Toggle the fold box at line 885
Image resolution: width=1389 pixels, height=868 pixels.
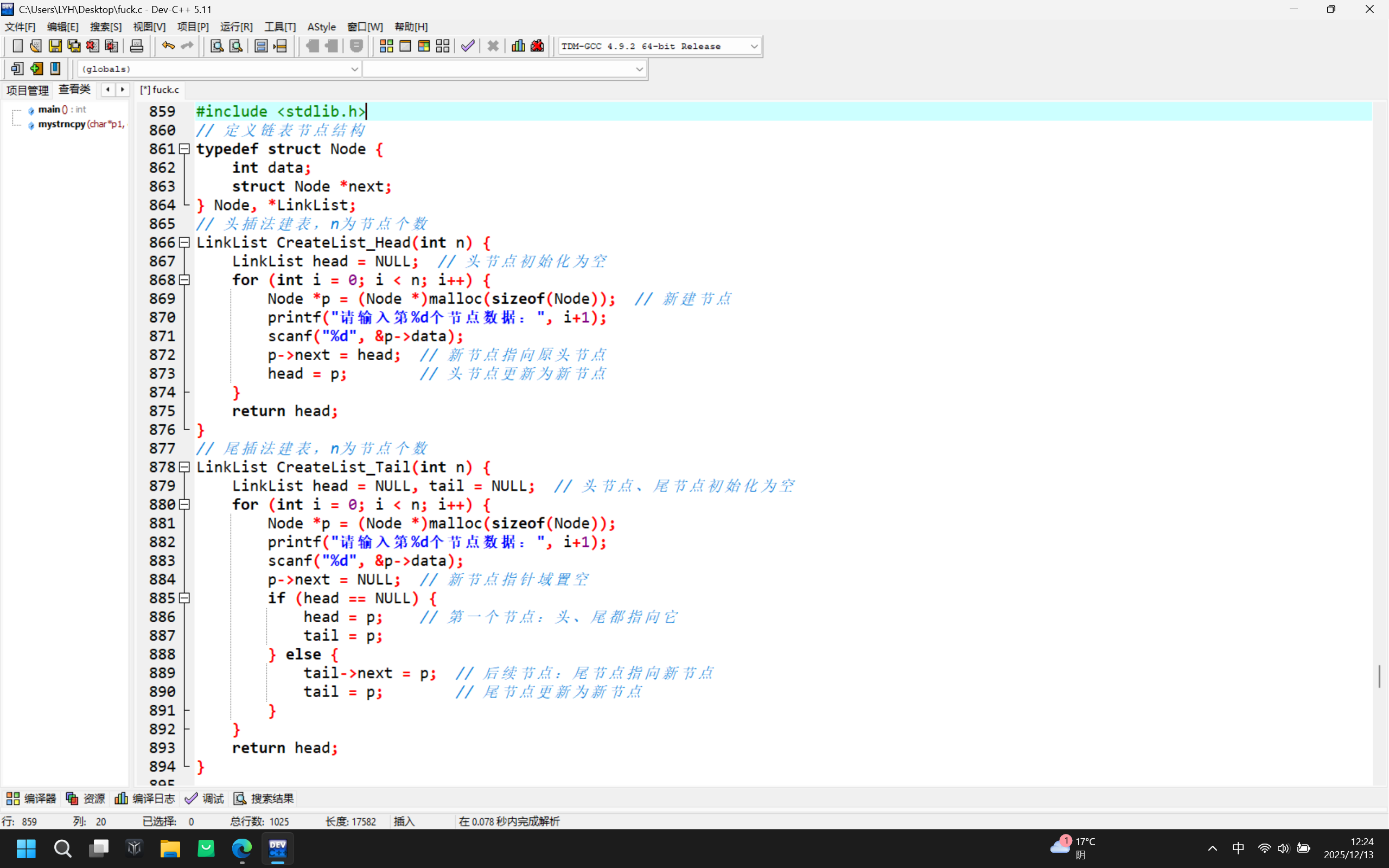pos(184,598)
